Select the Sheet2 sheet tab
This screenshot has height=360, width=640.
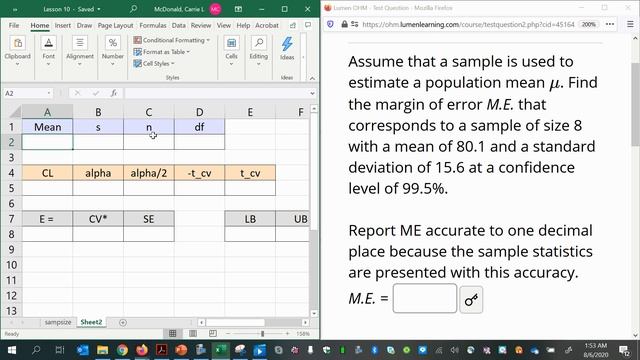pos(91,322)
